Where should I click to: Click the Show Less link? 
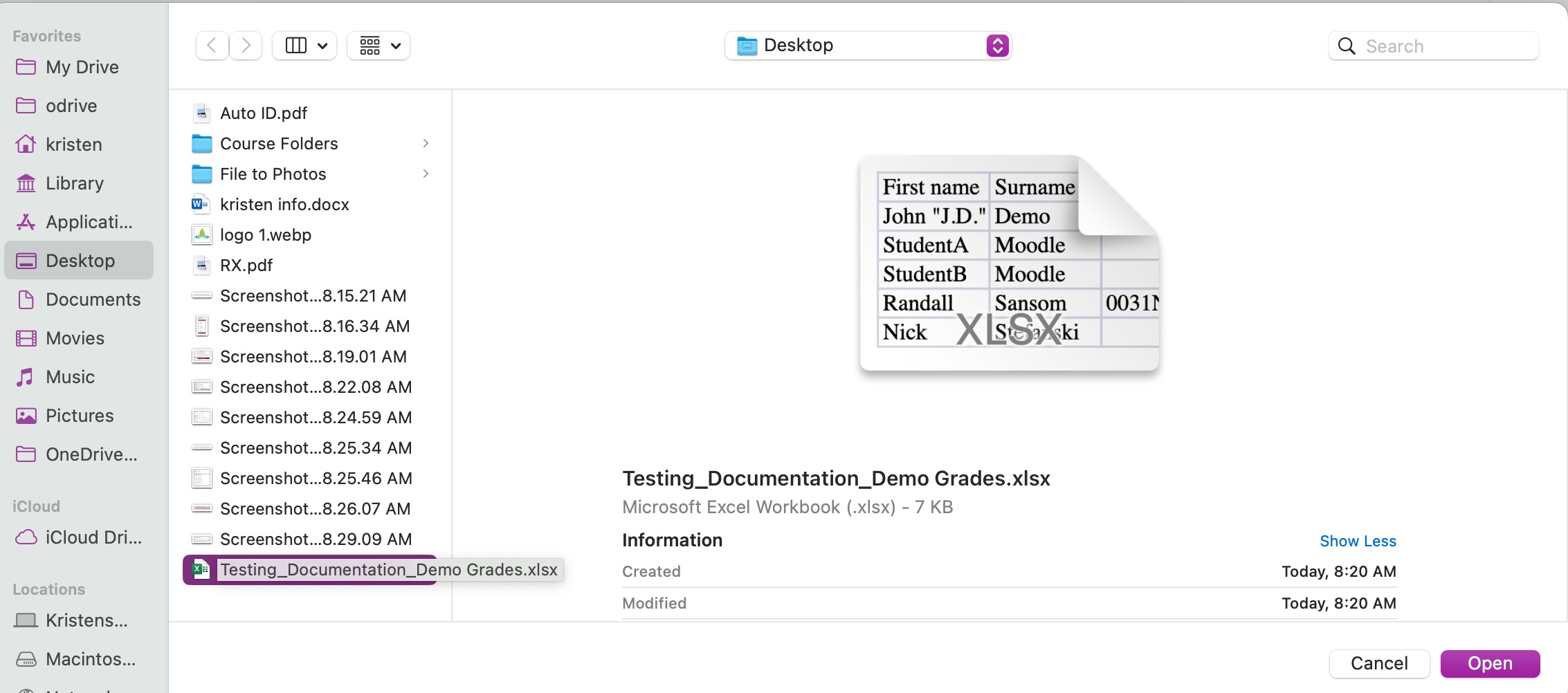pos(1357,541)
